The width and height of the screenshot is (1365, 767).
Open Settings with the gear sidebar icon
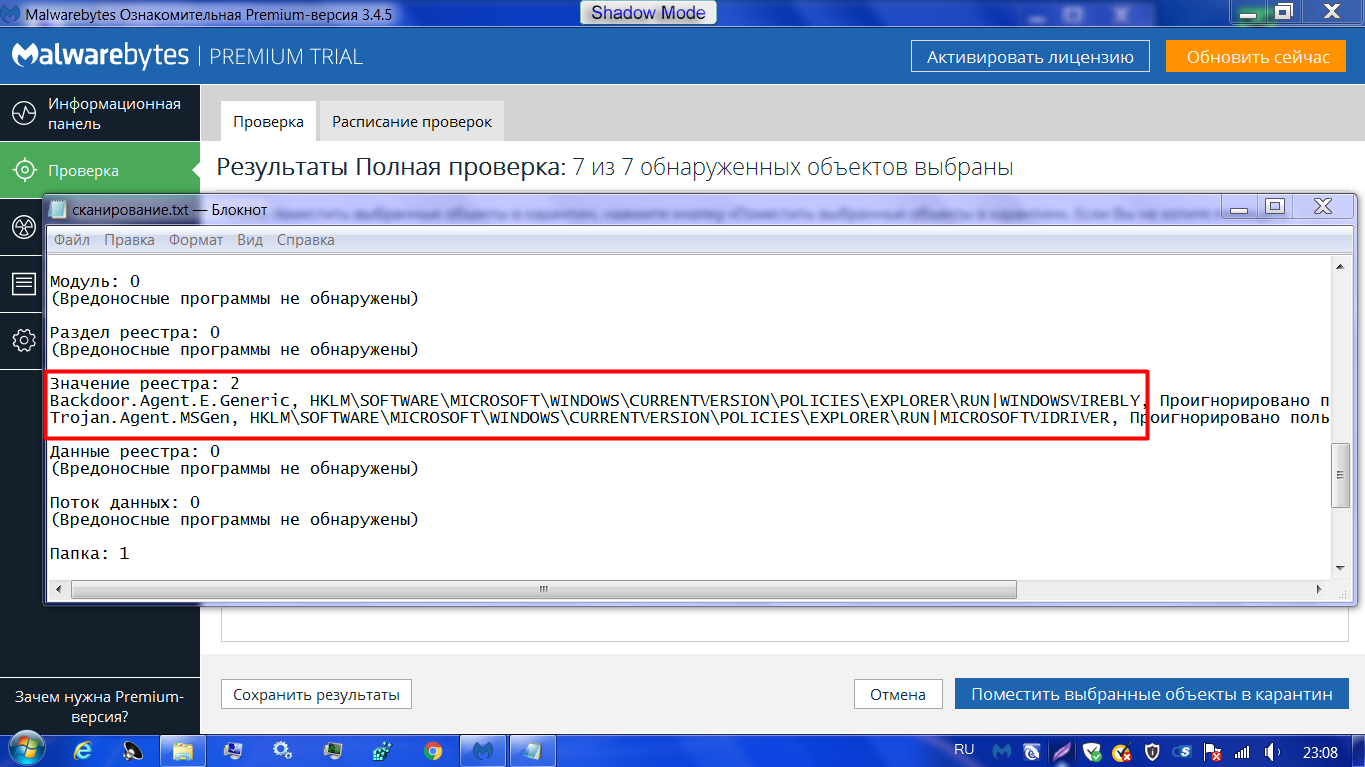23,341
